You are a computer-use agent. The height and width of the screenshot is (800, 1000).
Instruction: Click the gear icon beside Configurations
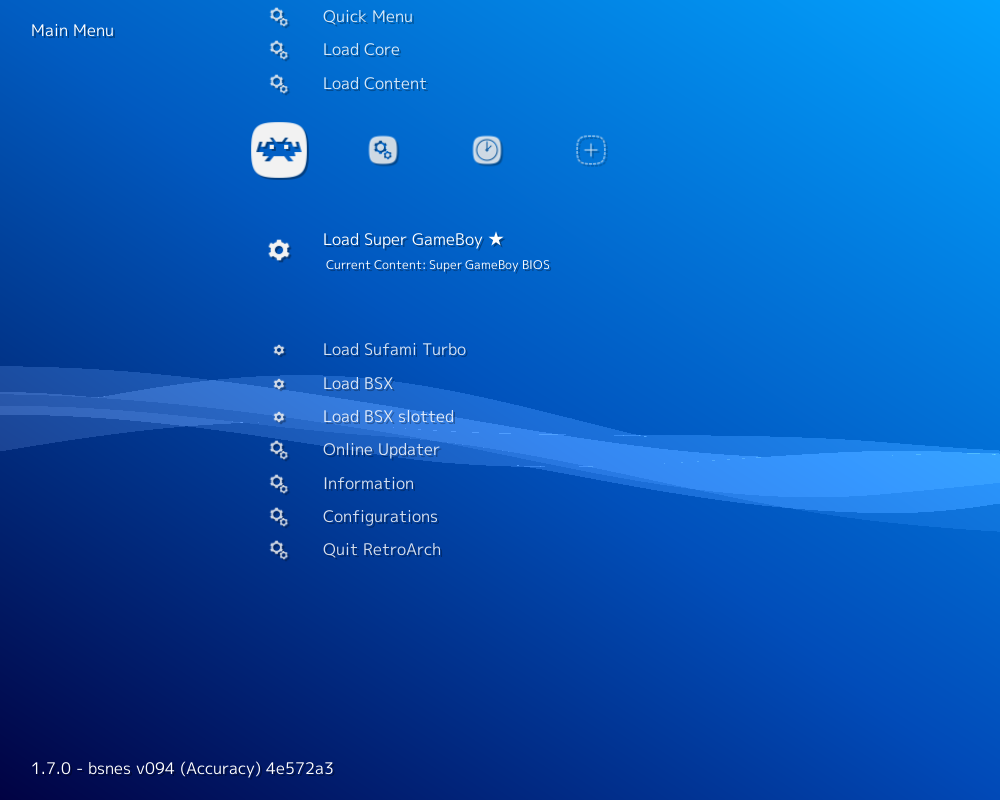tap(279, 517)
